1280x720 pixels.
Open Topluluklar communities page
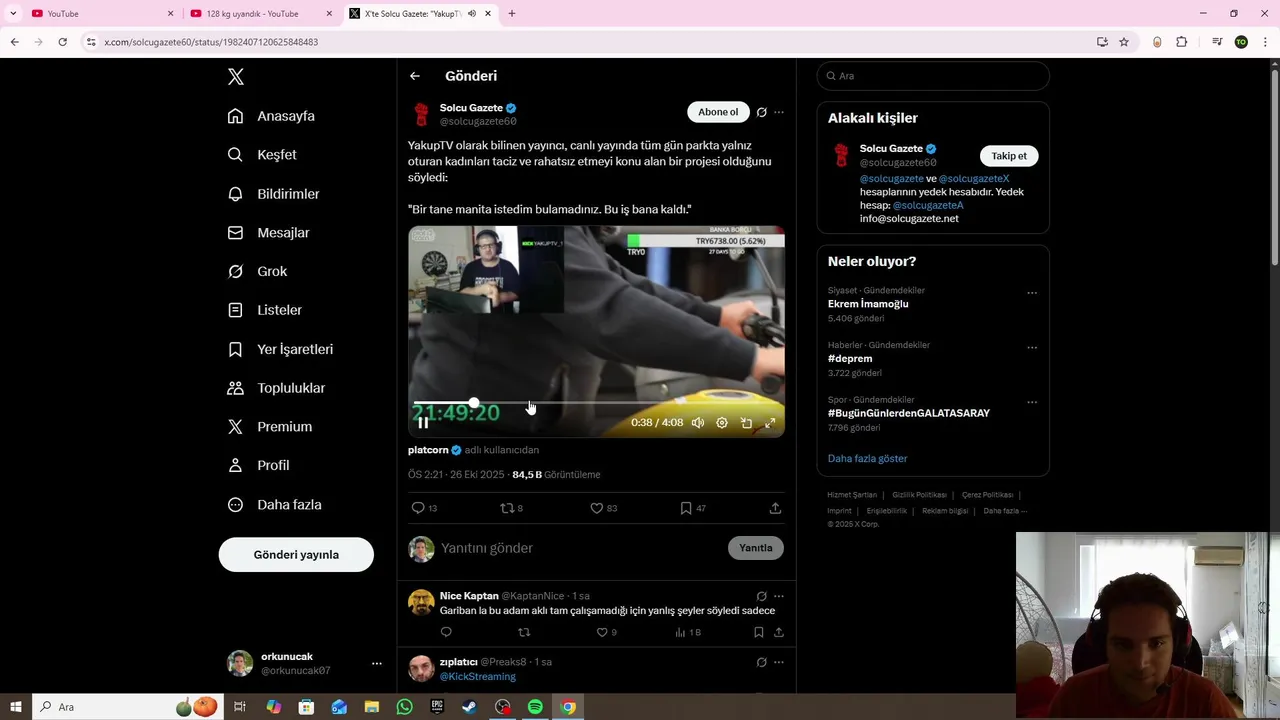click(x=276, y=388)
